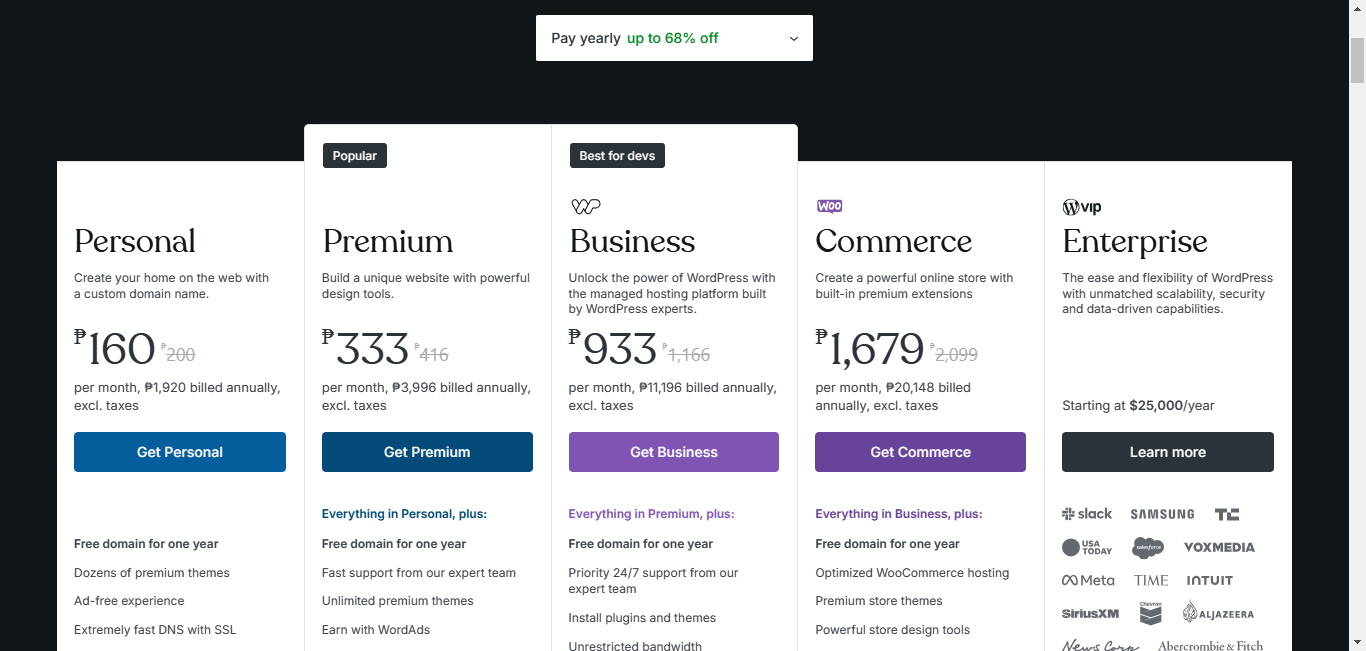Choose the Get Commerce button
Image resolution: width=1366 pixels, height=651 pixels.
click(920, 452)
